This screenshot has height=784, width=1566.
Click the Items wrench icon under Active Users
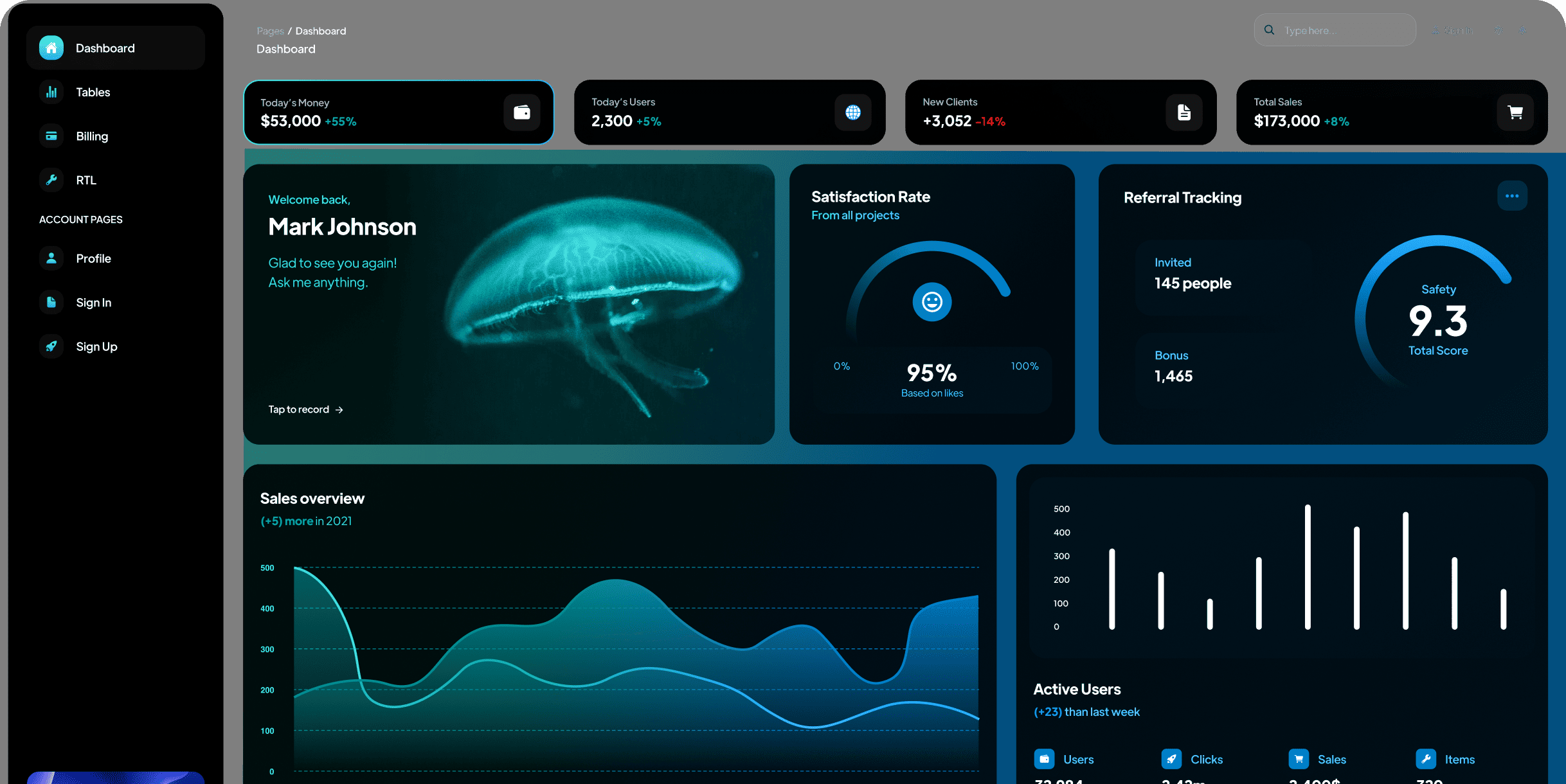(1426, 759)
